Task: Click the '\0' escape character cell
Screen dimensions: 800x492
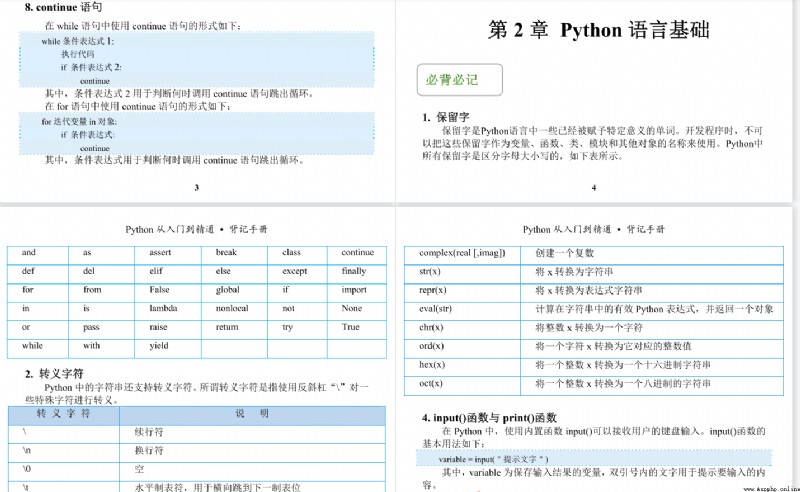Action: point(64,472)
